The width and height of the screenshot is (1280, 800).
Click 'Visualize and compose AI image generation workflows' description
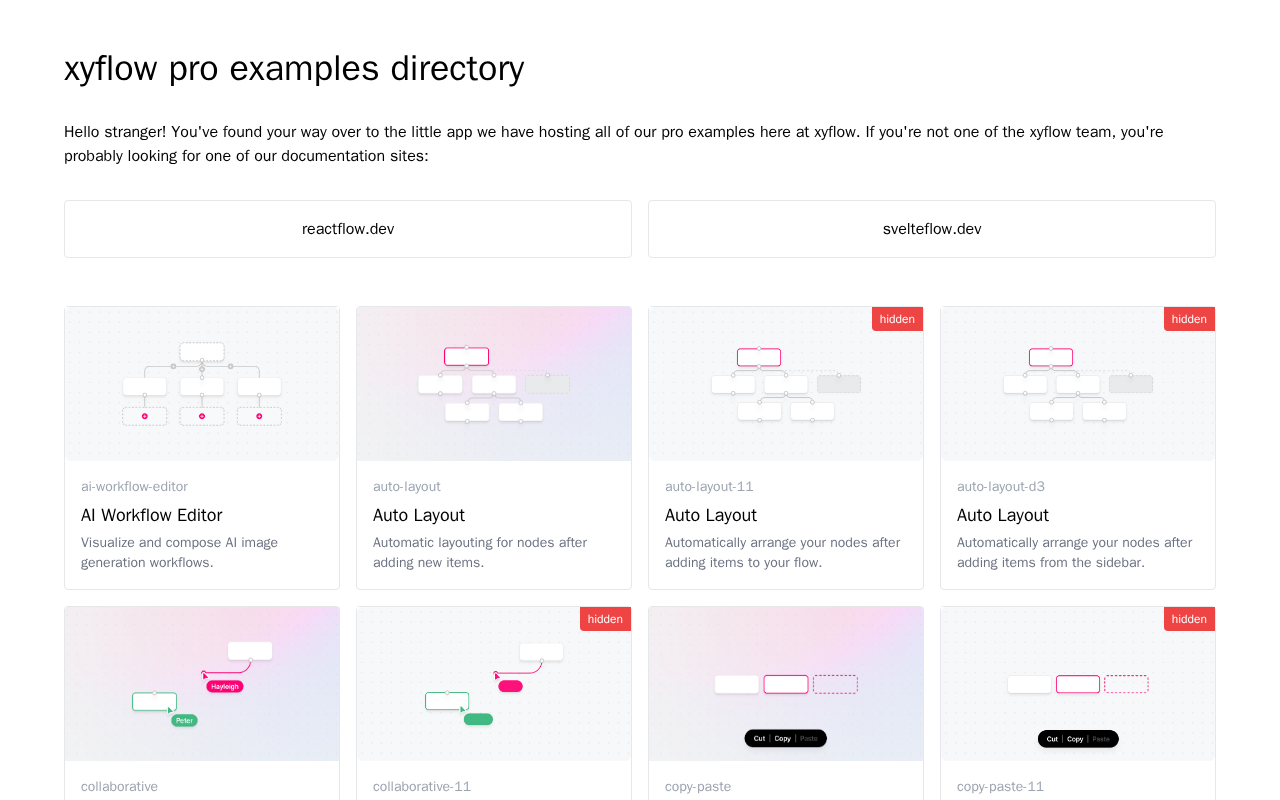(180, 552)
